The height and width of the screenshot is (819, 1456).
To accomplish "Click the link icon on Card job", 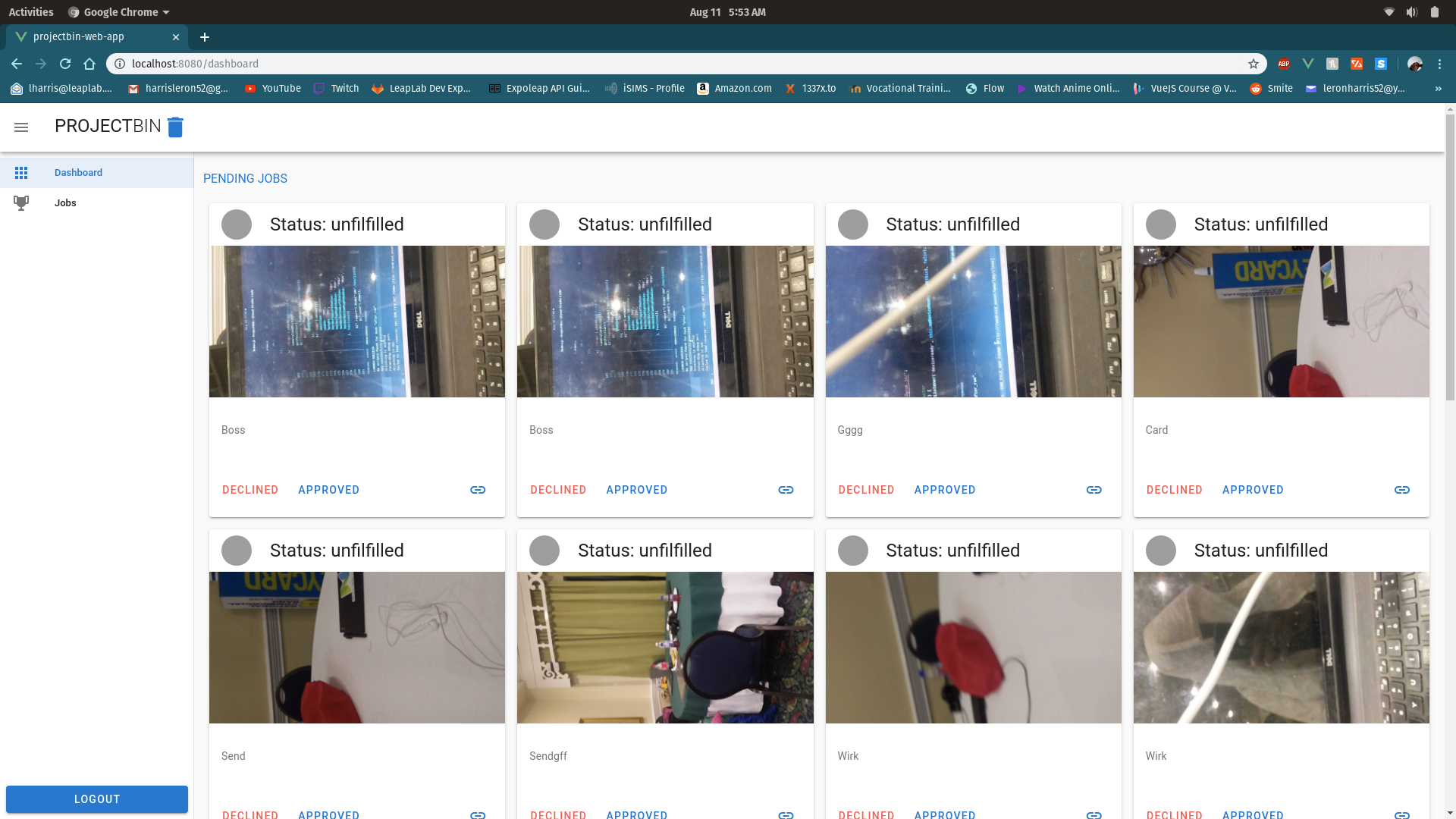I will click(1401, 490).
